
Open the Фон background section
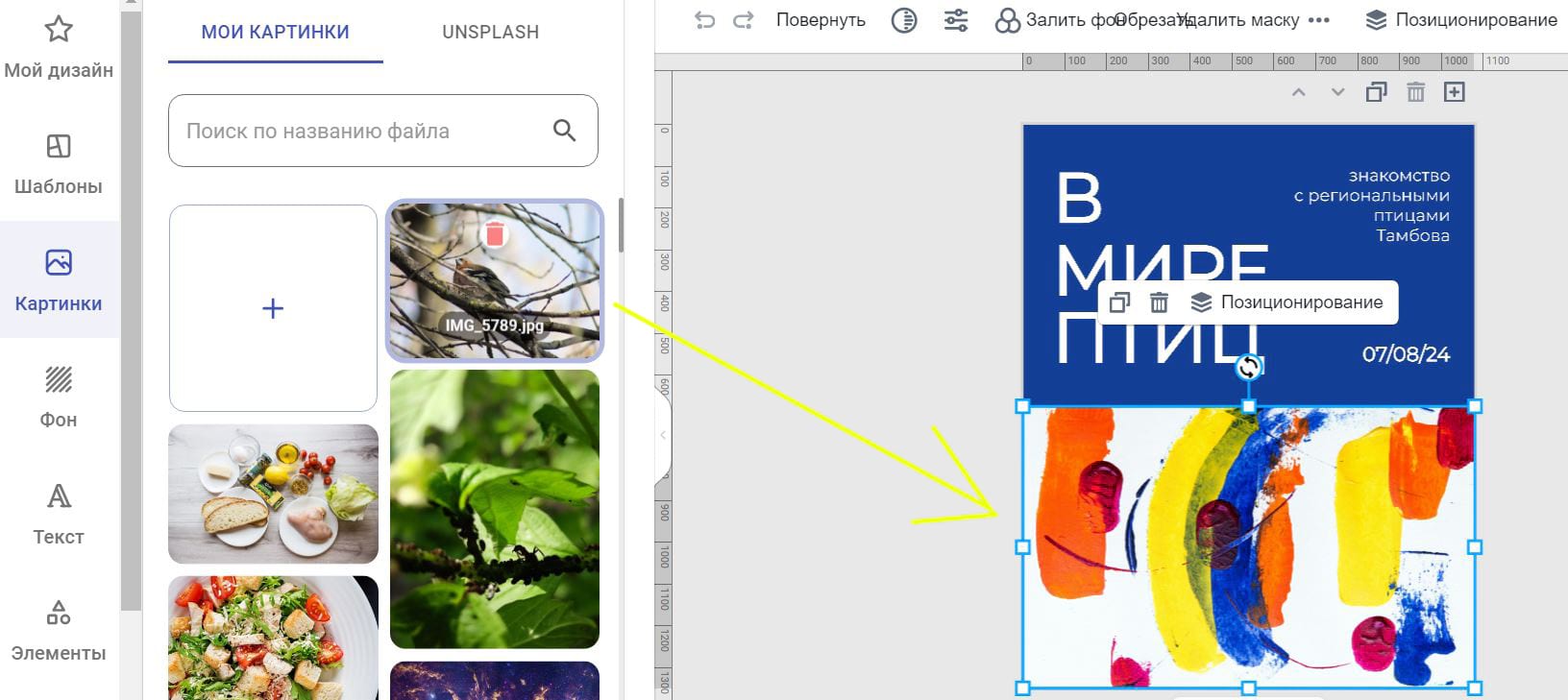59,397
